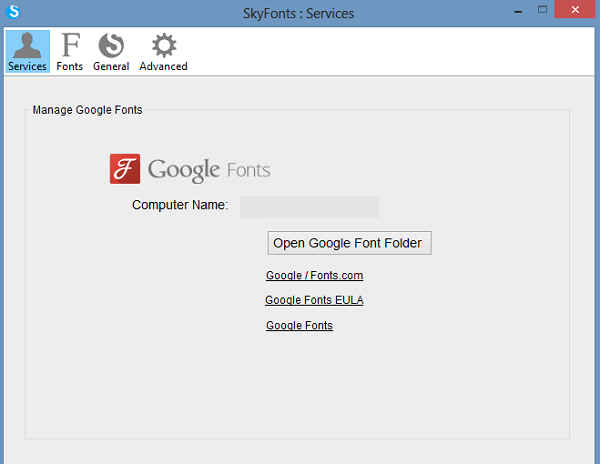Open the Google Fonts EULA link

[314, 300]
